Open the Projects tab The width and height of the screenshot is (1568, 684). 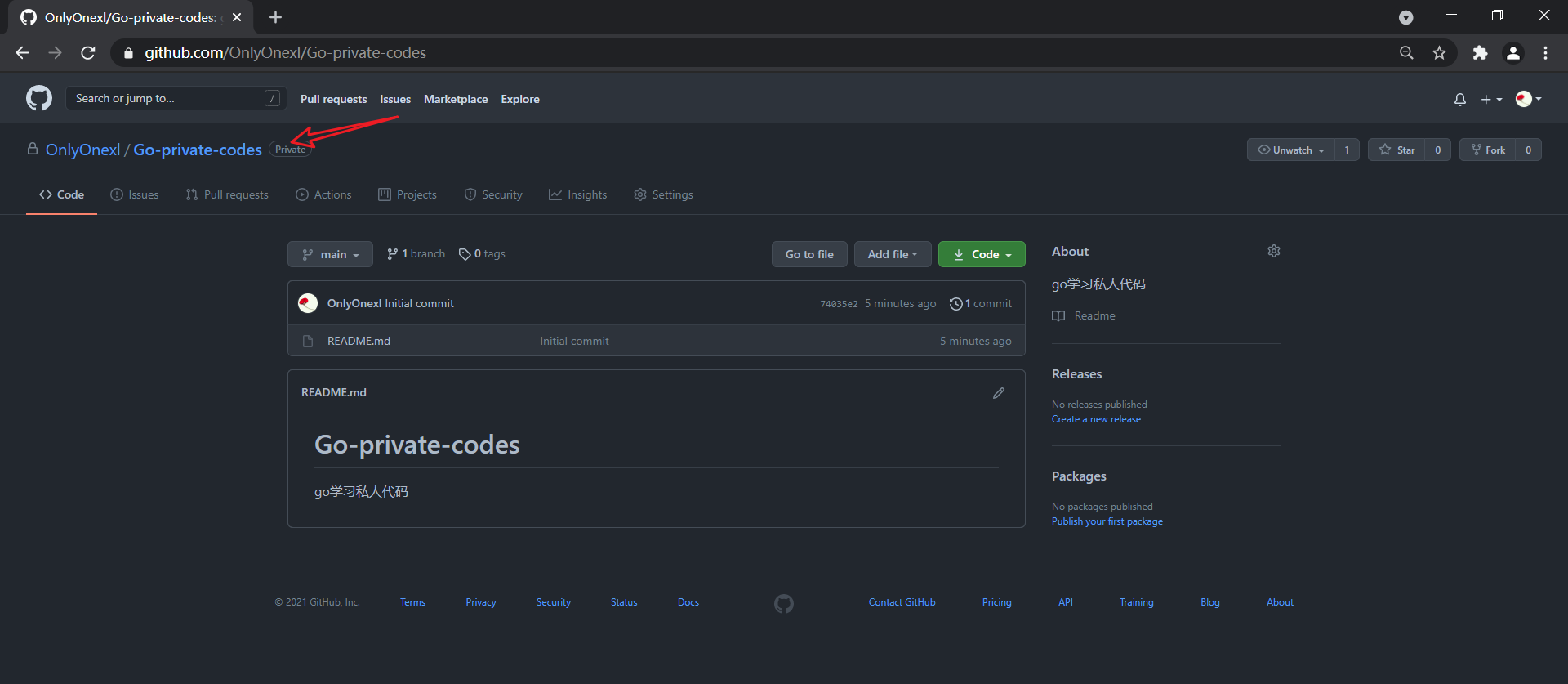408,194
